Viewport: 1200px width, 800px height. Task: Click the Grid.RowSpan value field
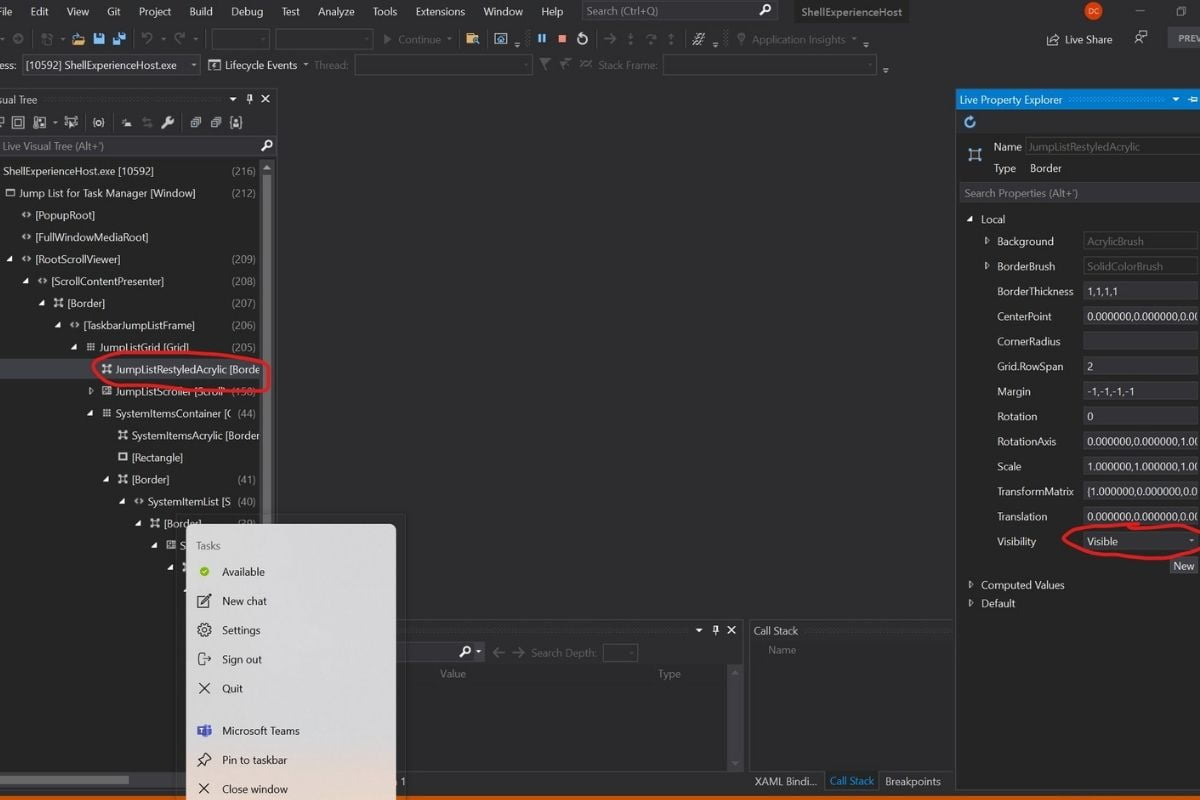click(1141, 366)
